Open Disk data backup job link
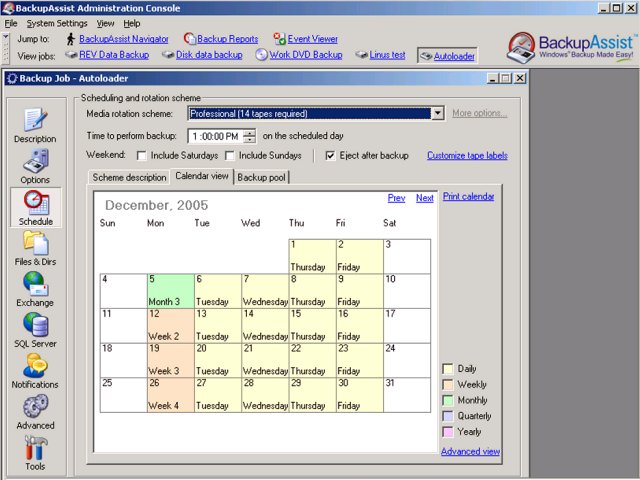 pos(209,54)
